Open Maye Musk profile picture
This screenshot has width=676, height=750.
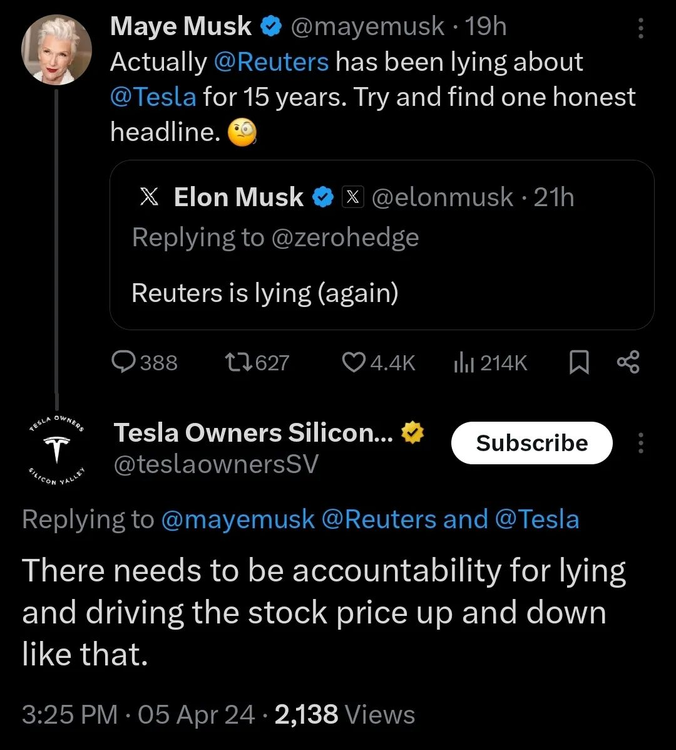(x=56, y=50)
